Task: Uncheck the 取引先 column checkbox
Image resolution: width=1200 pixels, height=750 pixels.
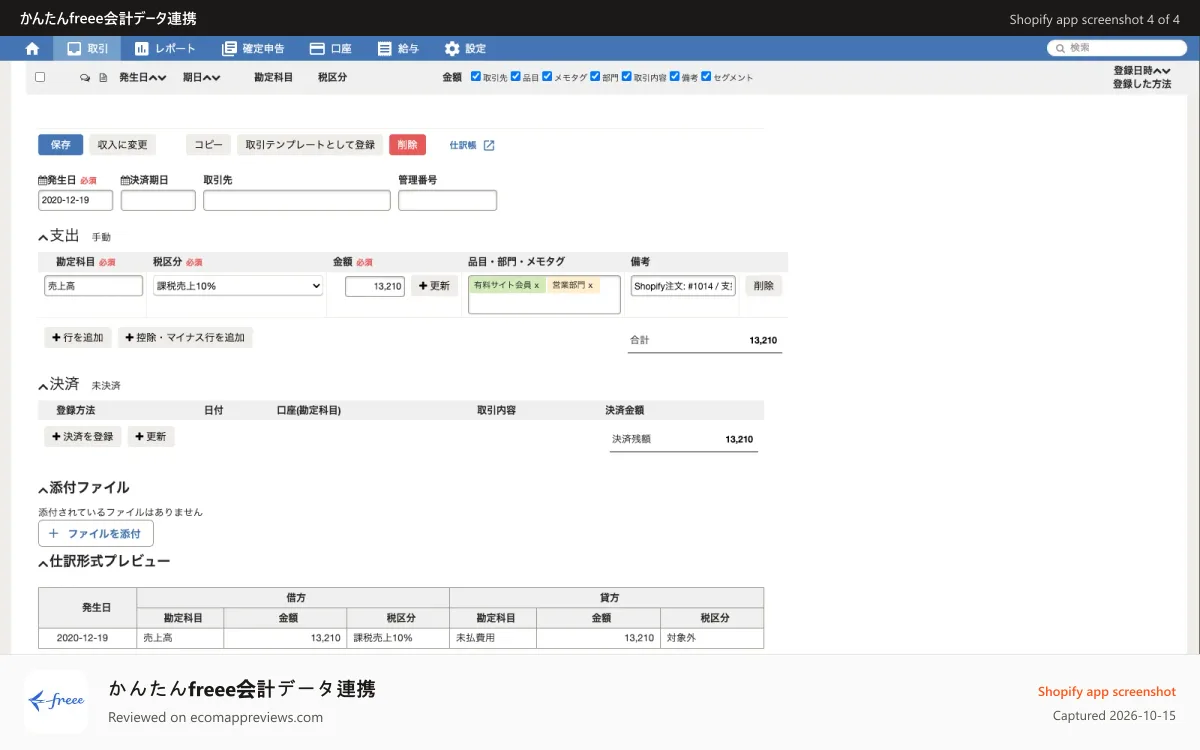Action: (476, 76)
